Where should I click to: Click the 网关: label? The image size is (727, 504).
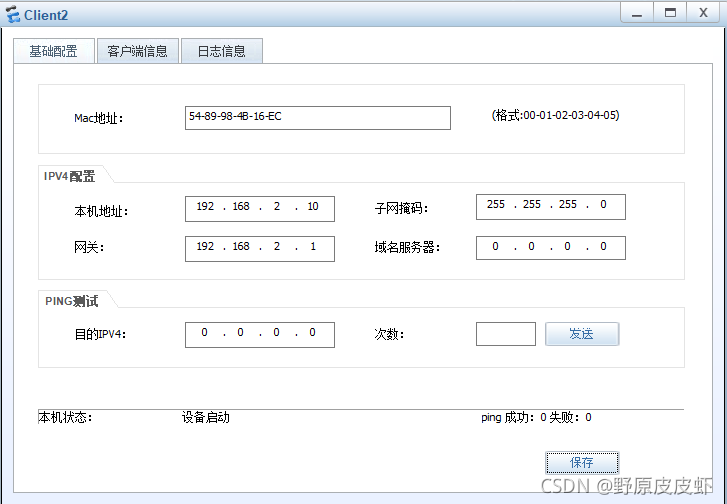(x=89, y=248)
